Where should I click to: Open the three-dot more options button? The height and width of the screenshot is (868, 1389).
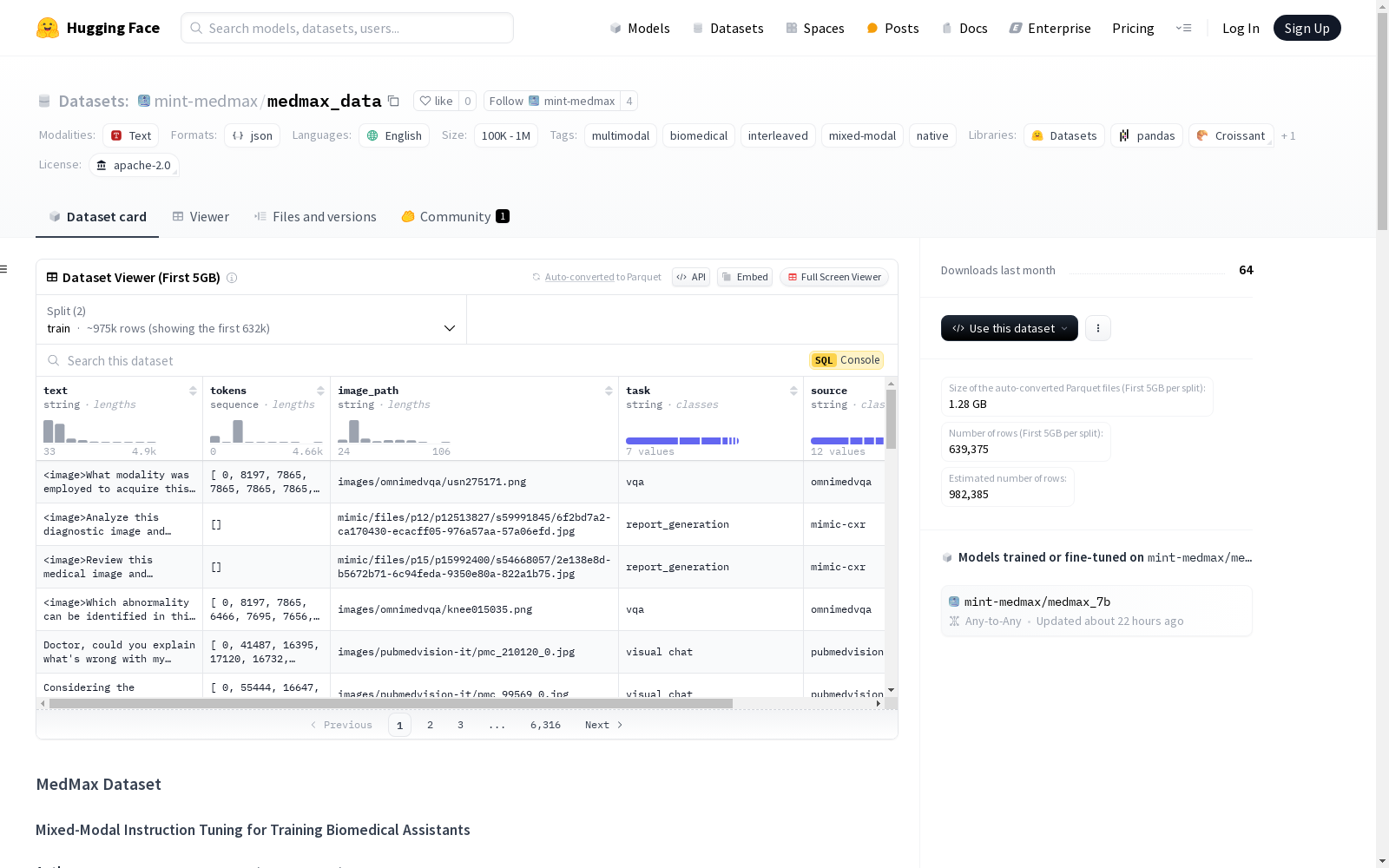[1098, 328]
